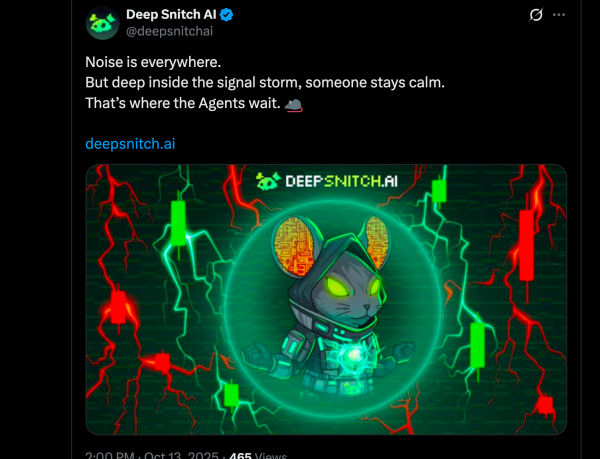The width and height of the screenshot is (600, 459).
Task: Click the 'That's where the Agents wait.' line
Action: 183,103
